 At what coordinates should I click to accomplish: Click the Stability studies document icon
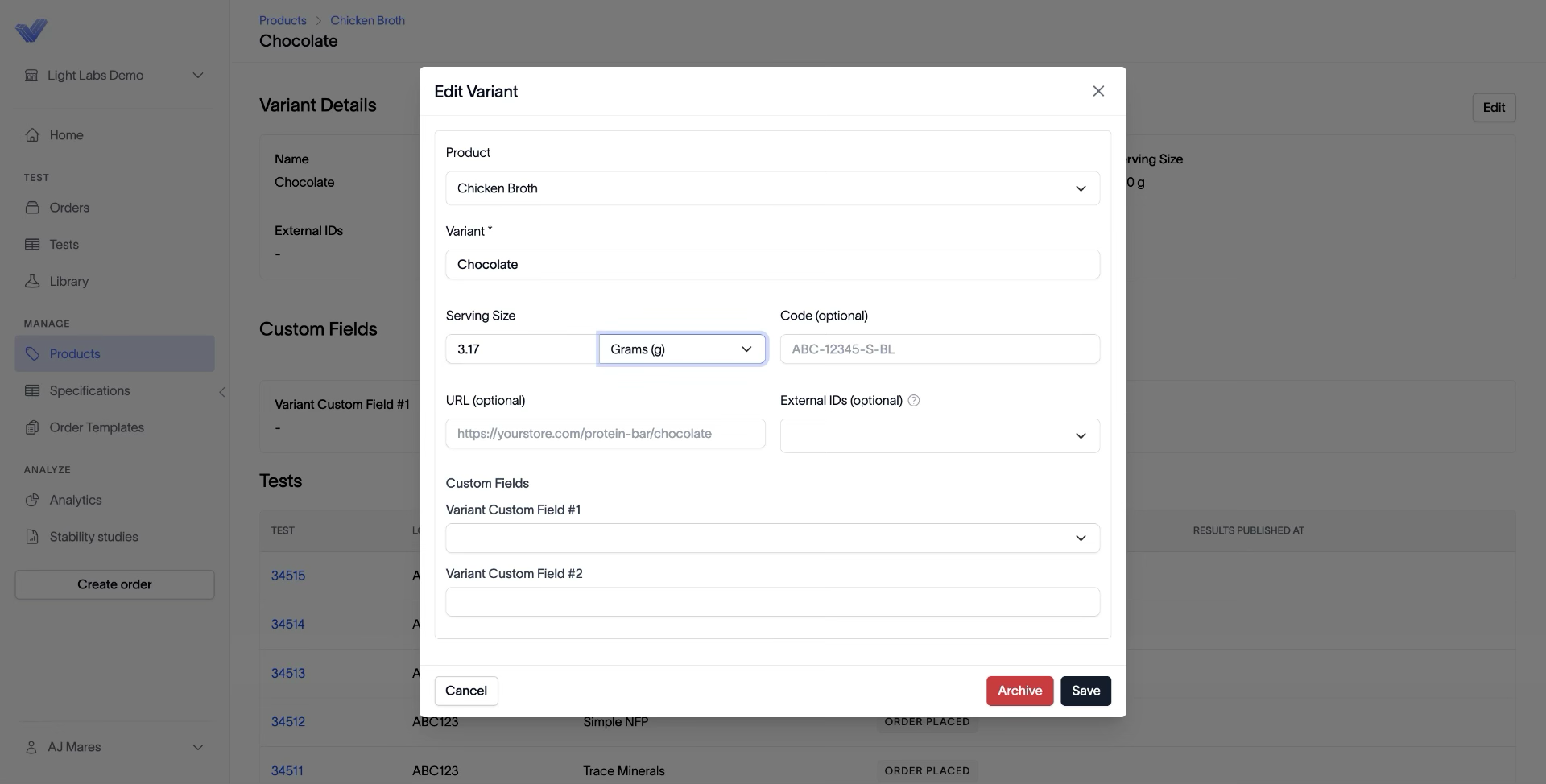coord(32,537)
